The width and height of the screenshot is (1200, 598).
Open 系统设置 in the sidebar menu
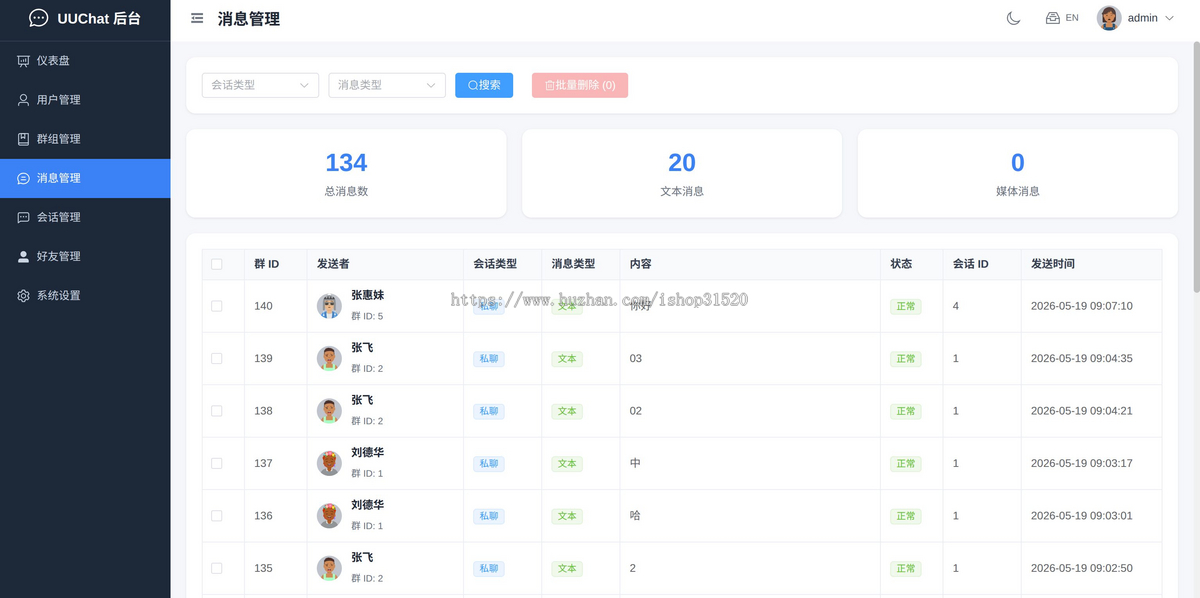(85, 295)
